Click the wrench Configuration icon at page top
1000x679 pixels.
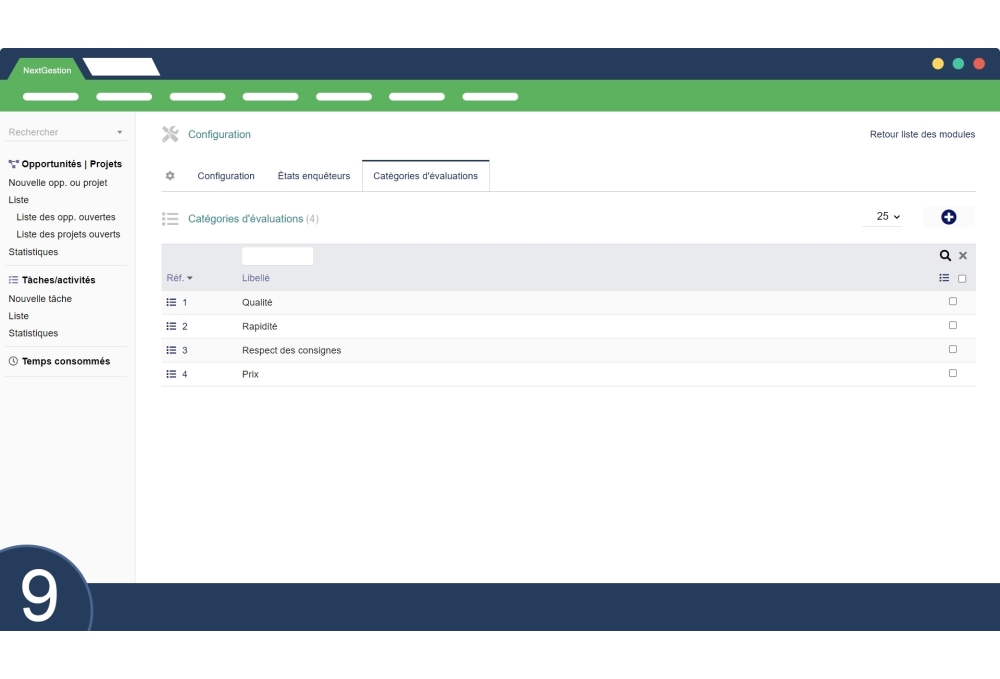170,134
